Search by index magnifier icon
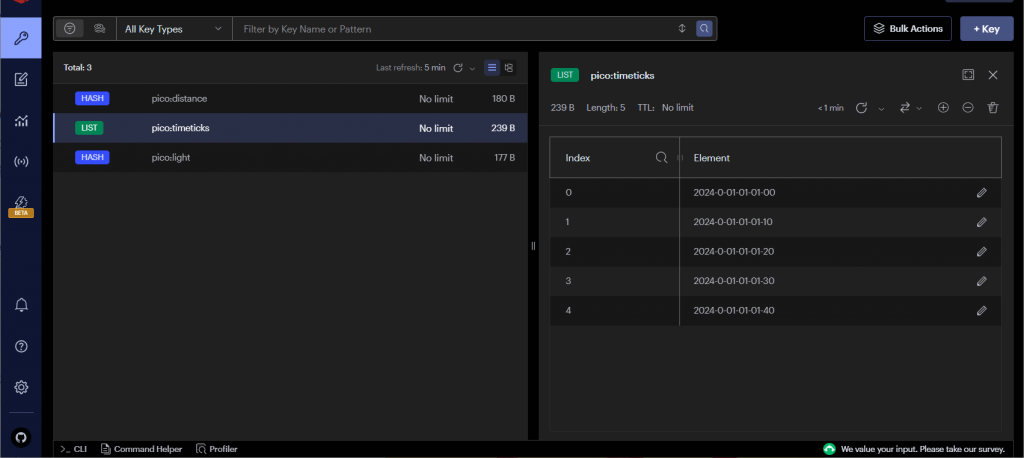The image size is (1024, 458). click(x=662, y=157)
